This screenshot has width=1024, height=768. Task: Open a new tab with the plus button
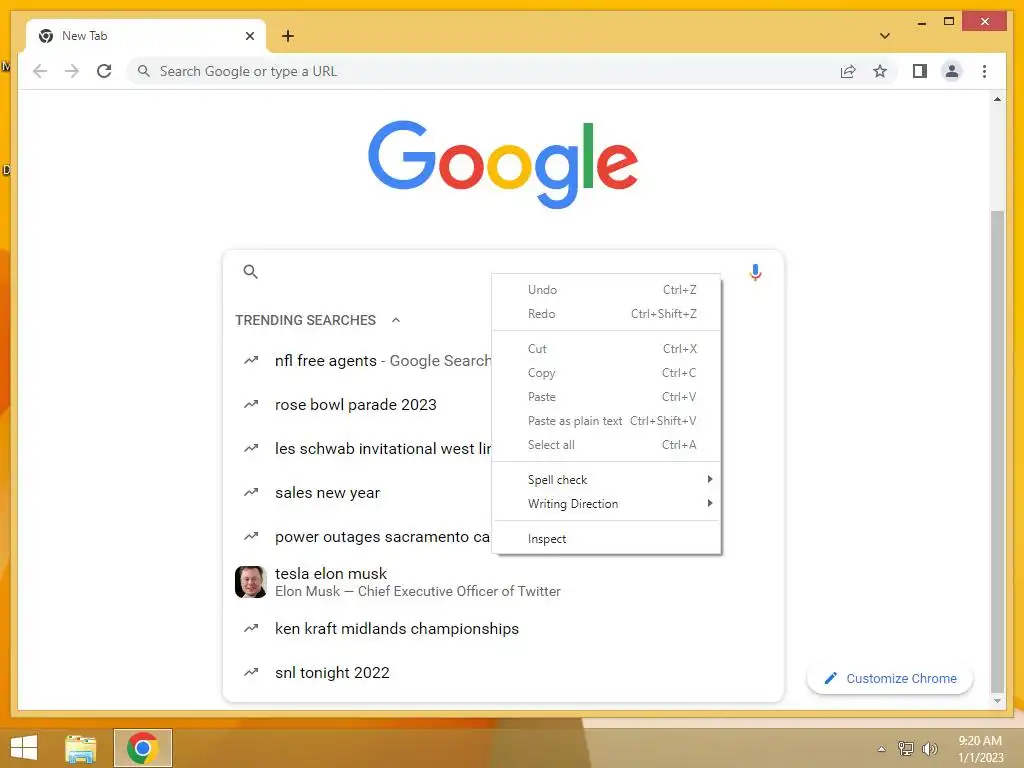click(287, 36)
